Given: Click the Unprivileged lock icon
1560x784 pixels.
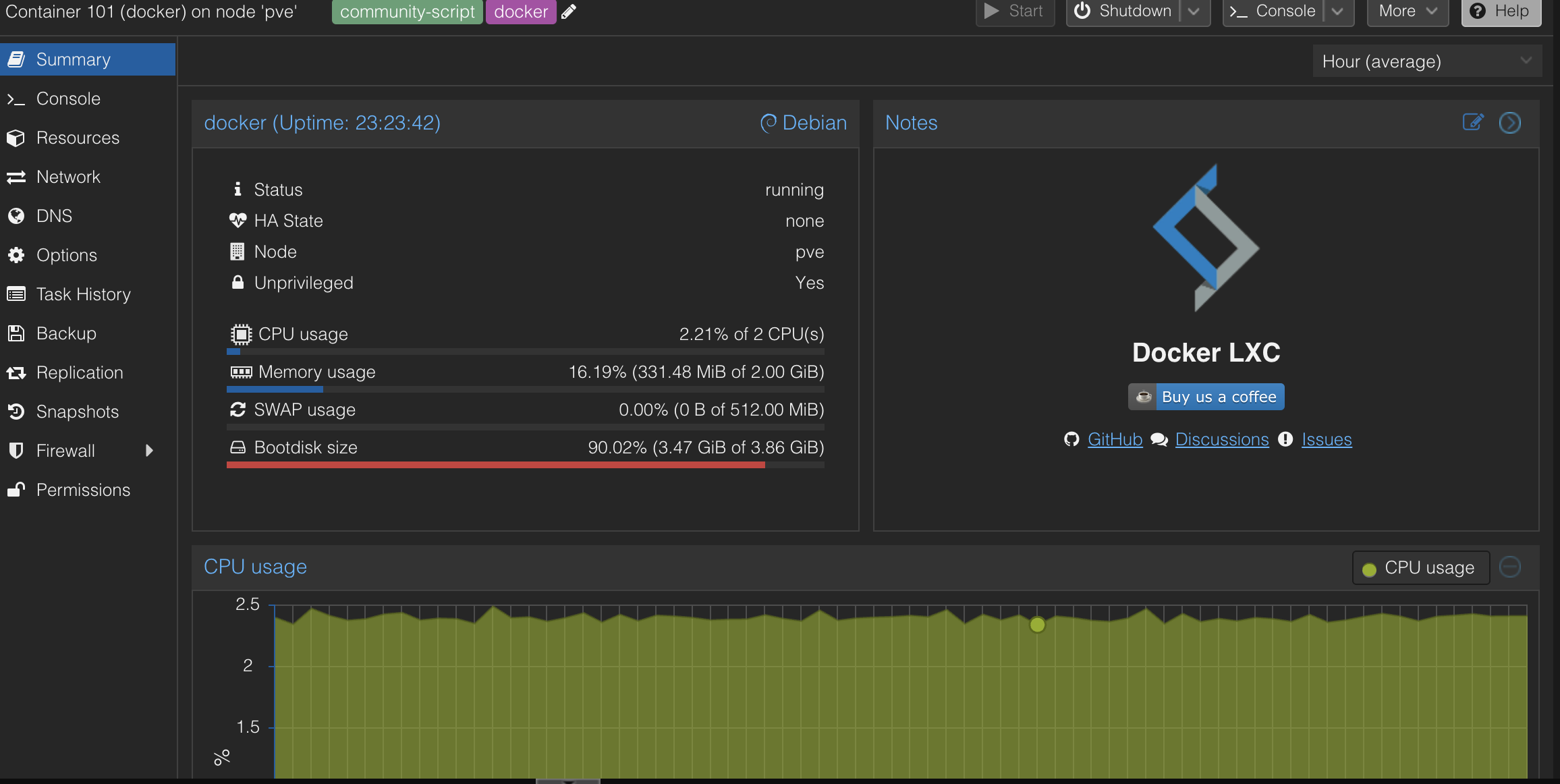Looking at the screenshot, I should pyautogui.click(x=238, y=282).
